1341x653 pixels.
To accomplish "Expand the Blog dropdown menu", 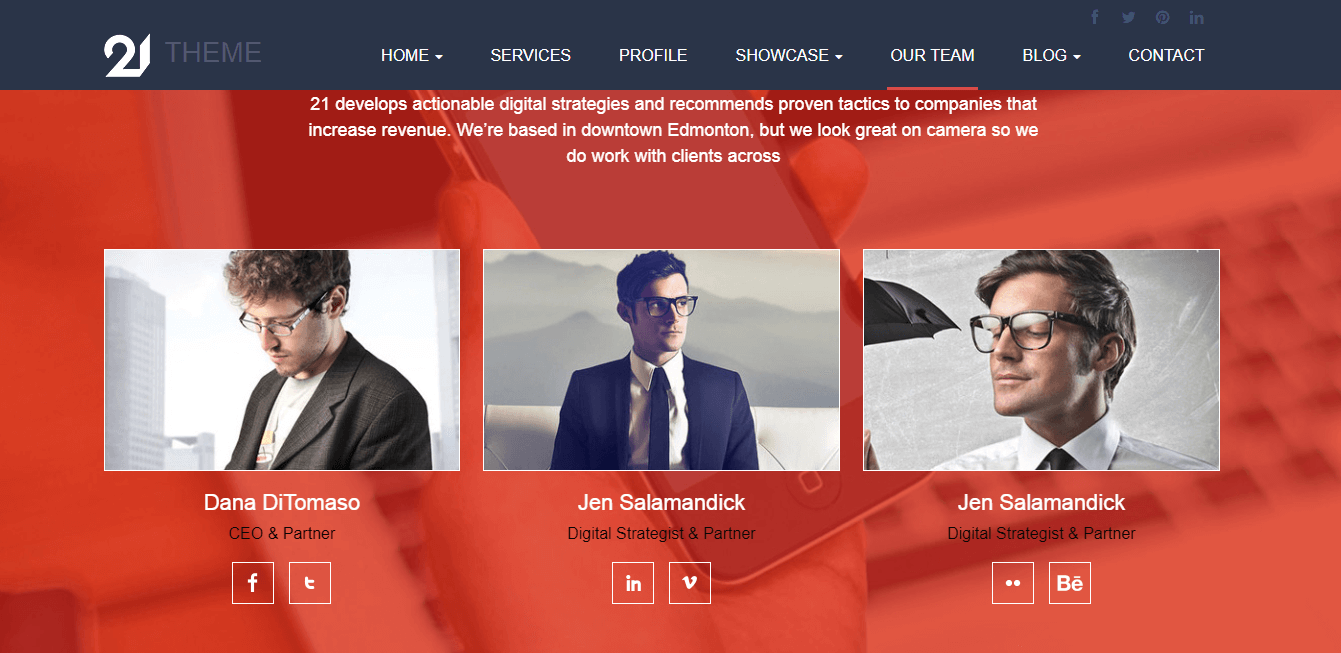I will (1052, 56).
